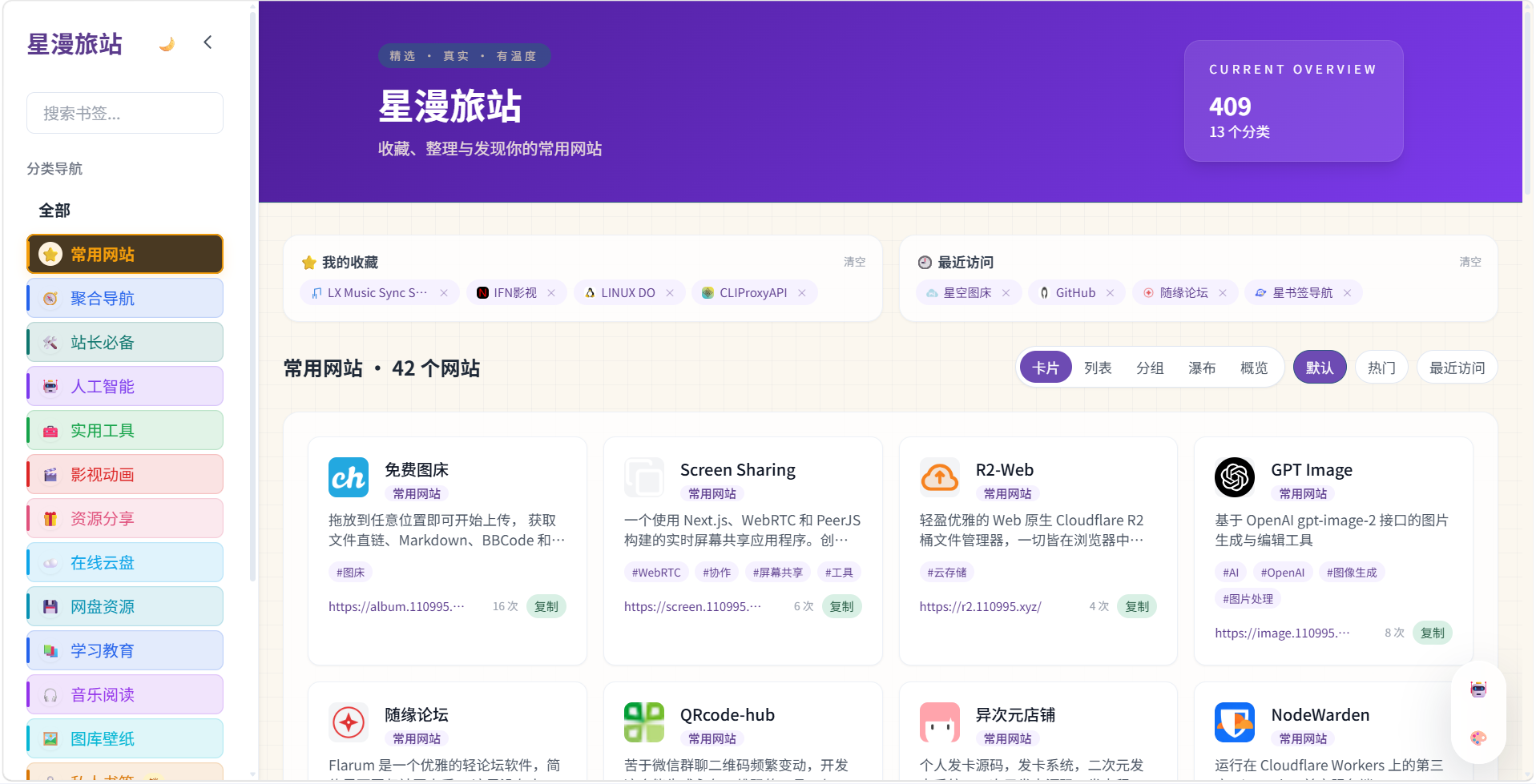Clear the 最近访问 recent list
This screenshot has width=1536, height=784.
(1469, 262)
